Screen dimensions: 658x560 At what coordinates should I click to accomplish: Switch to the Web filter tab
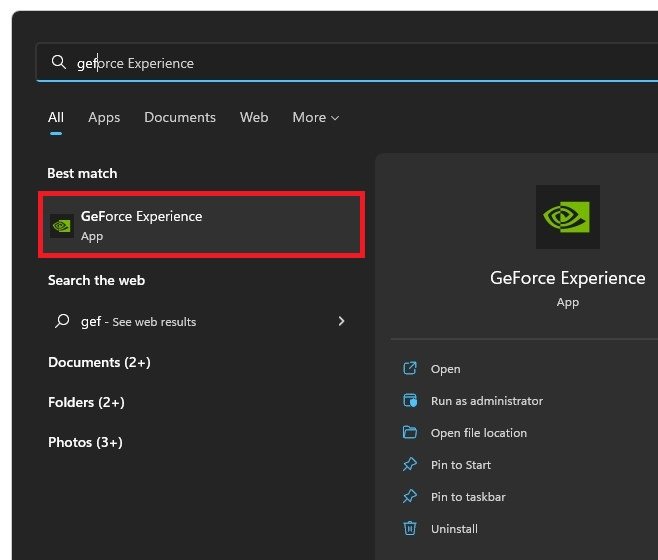click(x=254, y=118)
